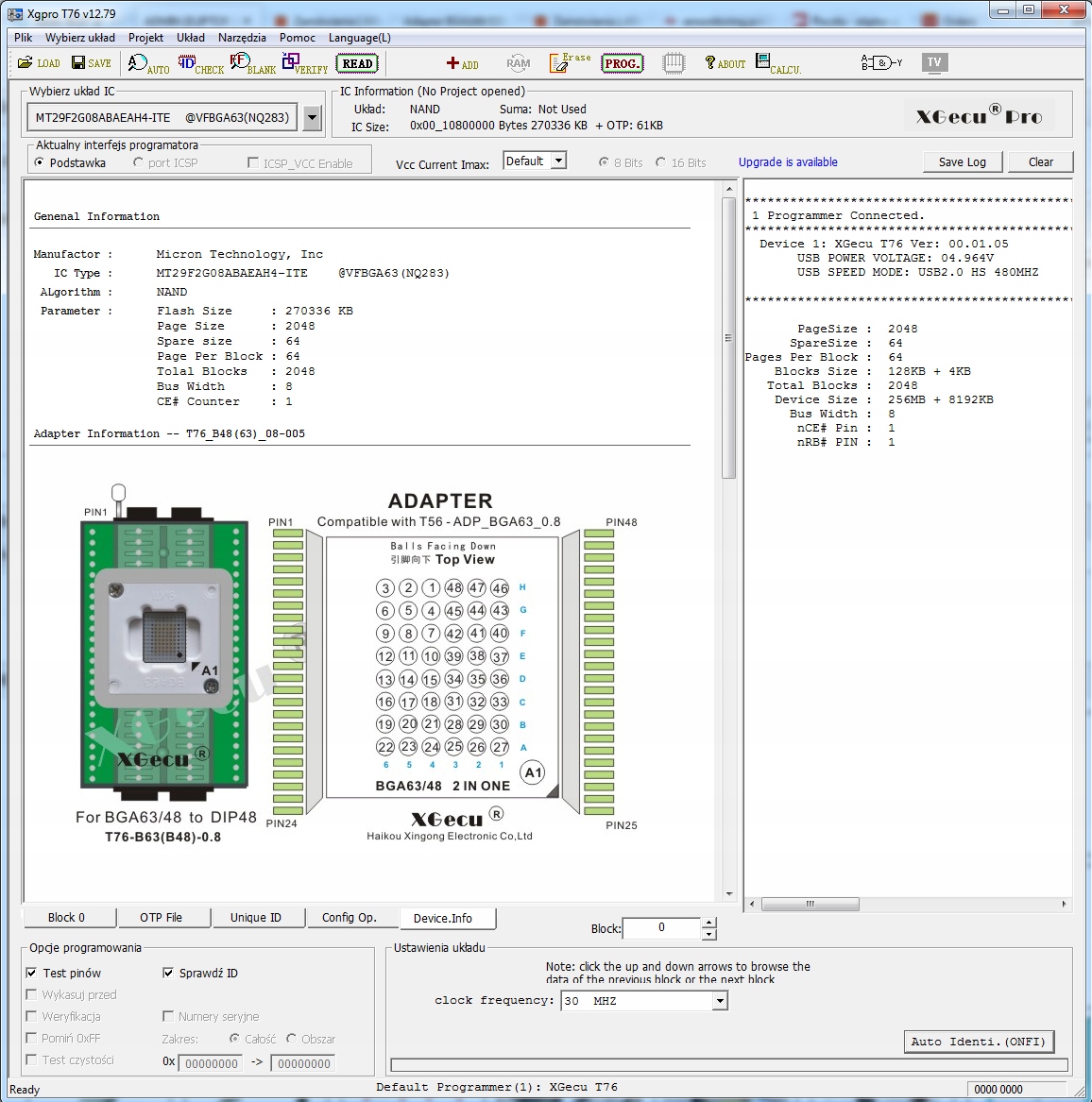Toggle the Pomiń 0xFF checkbox
The image size is (1092, 1102).
click(x=31, y=1038)
